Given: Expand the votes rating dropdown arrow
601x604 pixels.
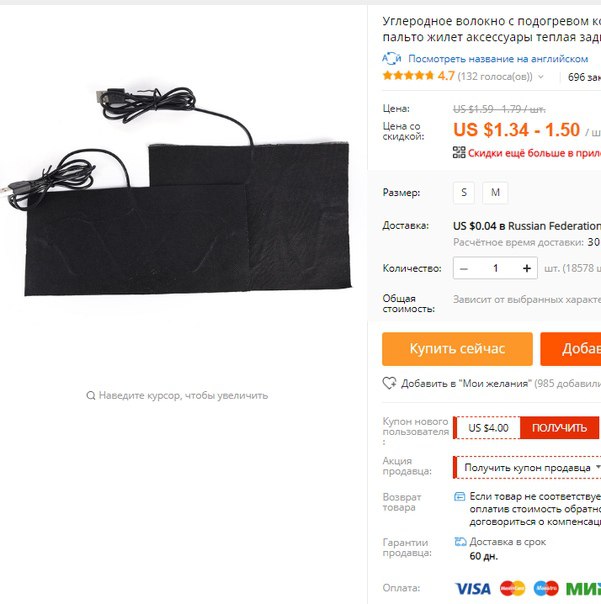Looking at the screenshot, I should pyautogui.click(x=541, y=76).
